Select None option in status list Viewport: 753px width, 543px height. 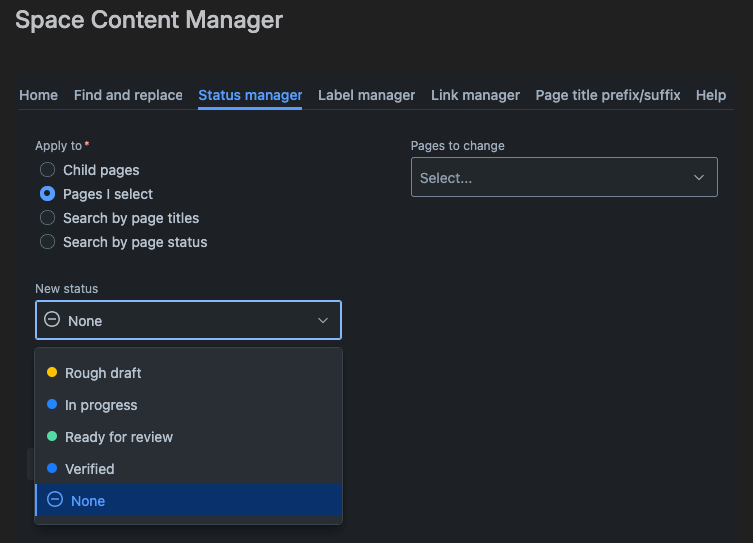coord(188,500)
